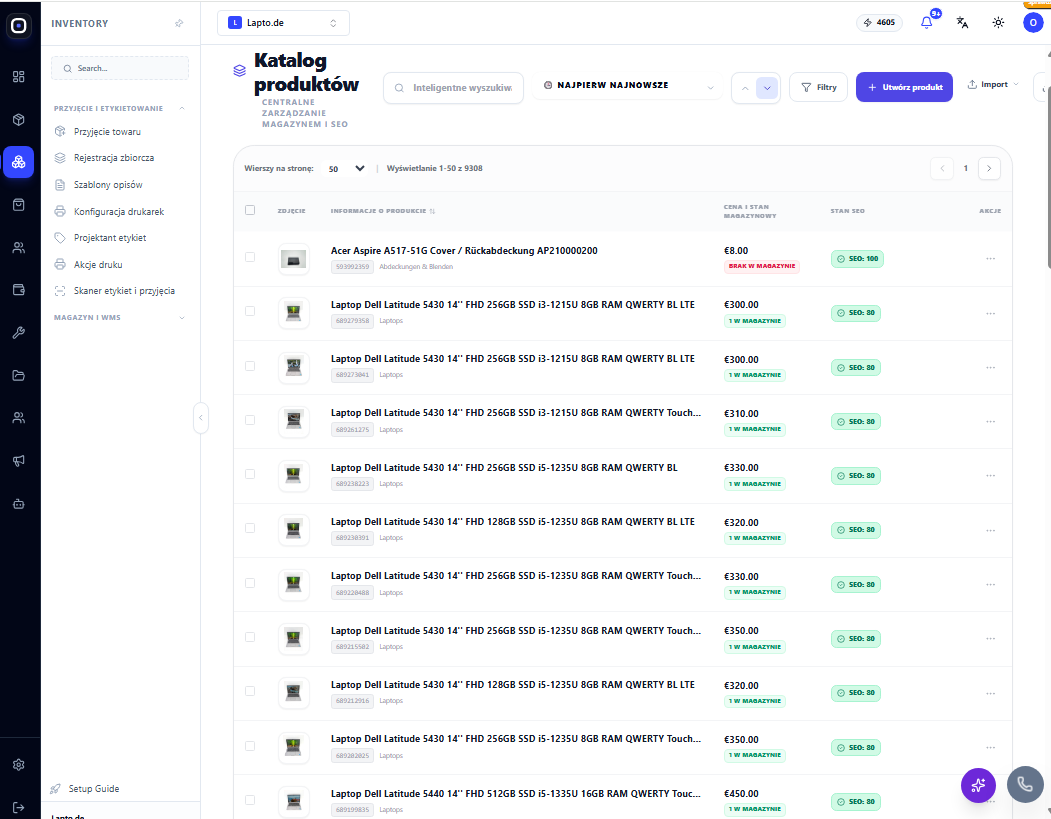Select the Acer Aspire A517-51G Cover row checkbox
This screenshot has width=1051, height=819.
(x=250, y=257)
